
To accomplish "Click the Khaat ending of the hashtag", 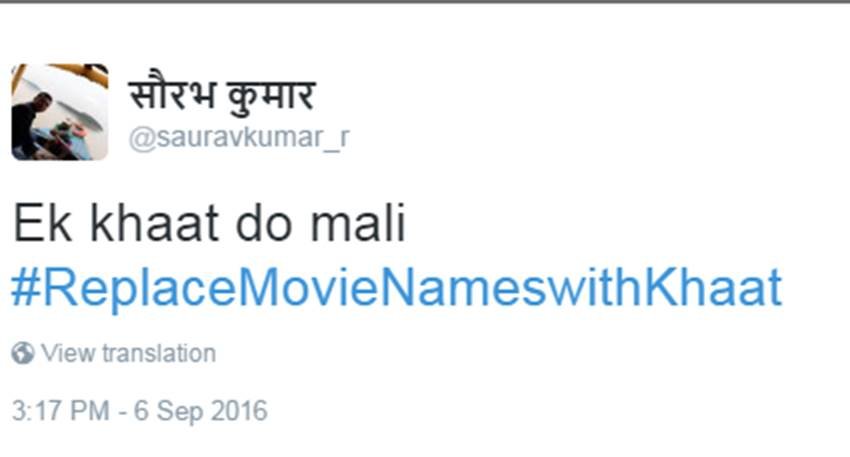I will (713, 287).
